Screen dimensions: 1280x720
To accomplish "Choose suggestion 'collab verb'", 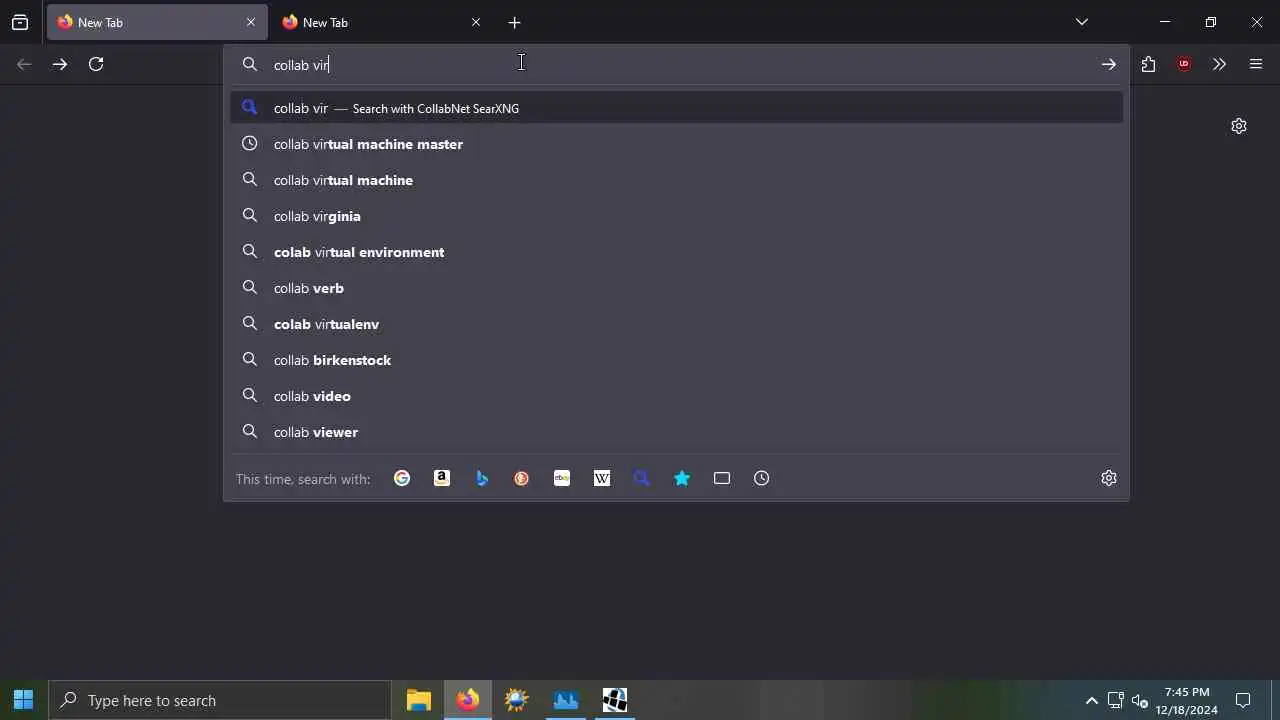I will 676,288.
